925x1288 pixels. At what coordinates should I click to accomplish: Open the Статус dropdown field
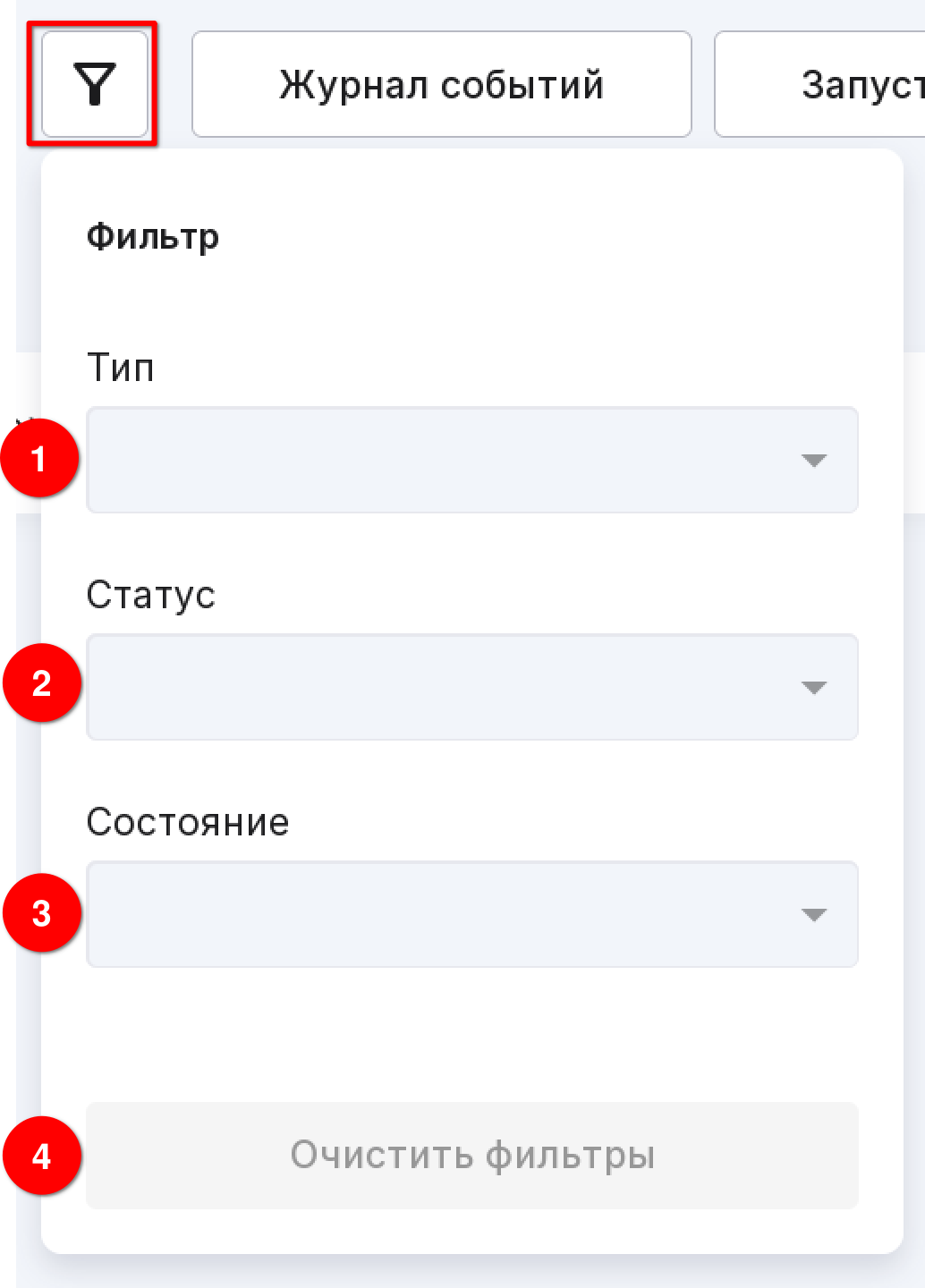click(472, 687)
